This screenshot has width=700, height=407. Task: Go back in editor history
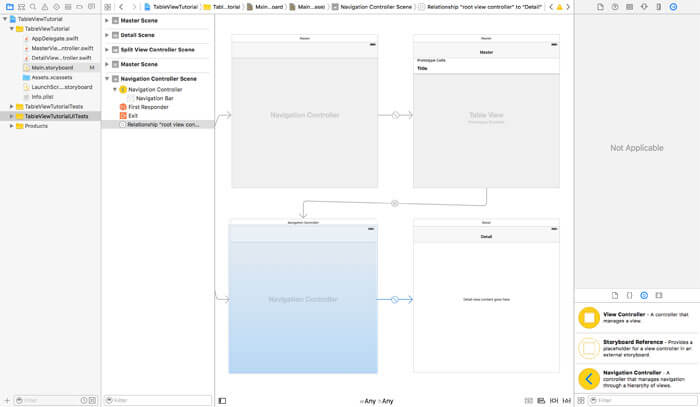pos(121,7)
